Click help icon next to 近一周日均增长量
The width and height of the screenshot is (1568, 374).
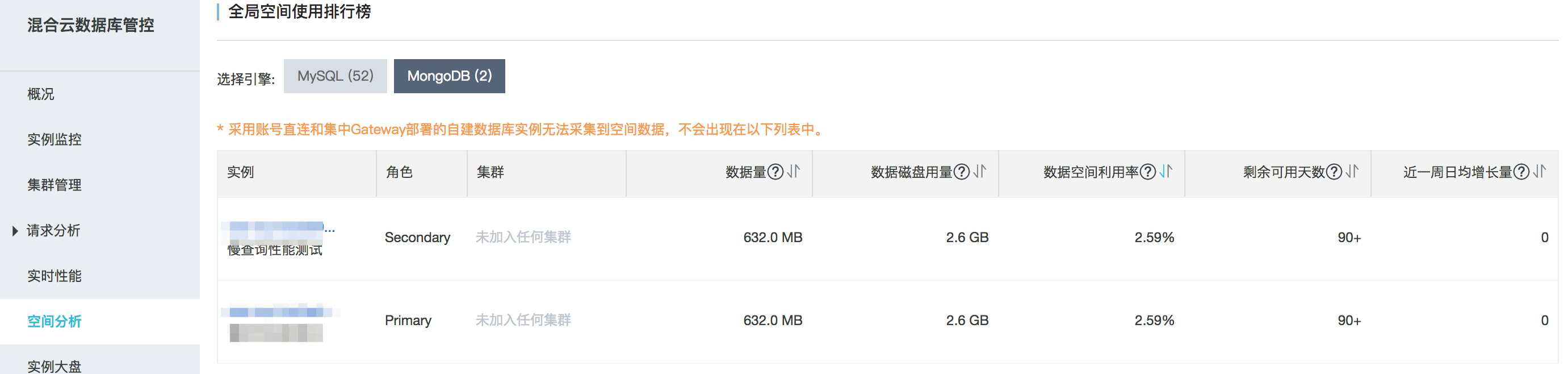pos(1521,172)
